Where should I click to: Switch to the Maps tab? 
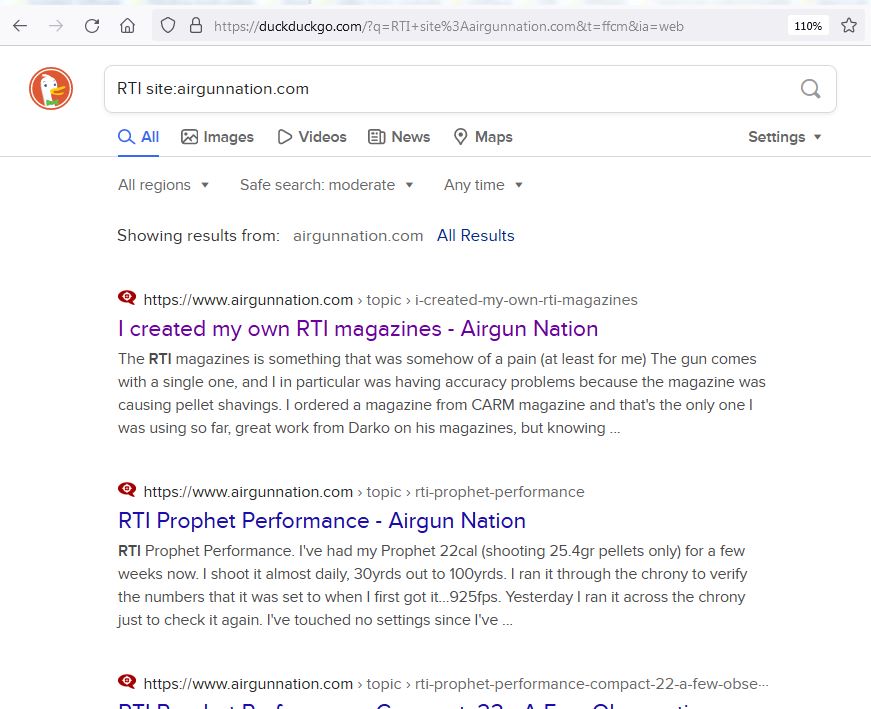pos(483,137)
